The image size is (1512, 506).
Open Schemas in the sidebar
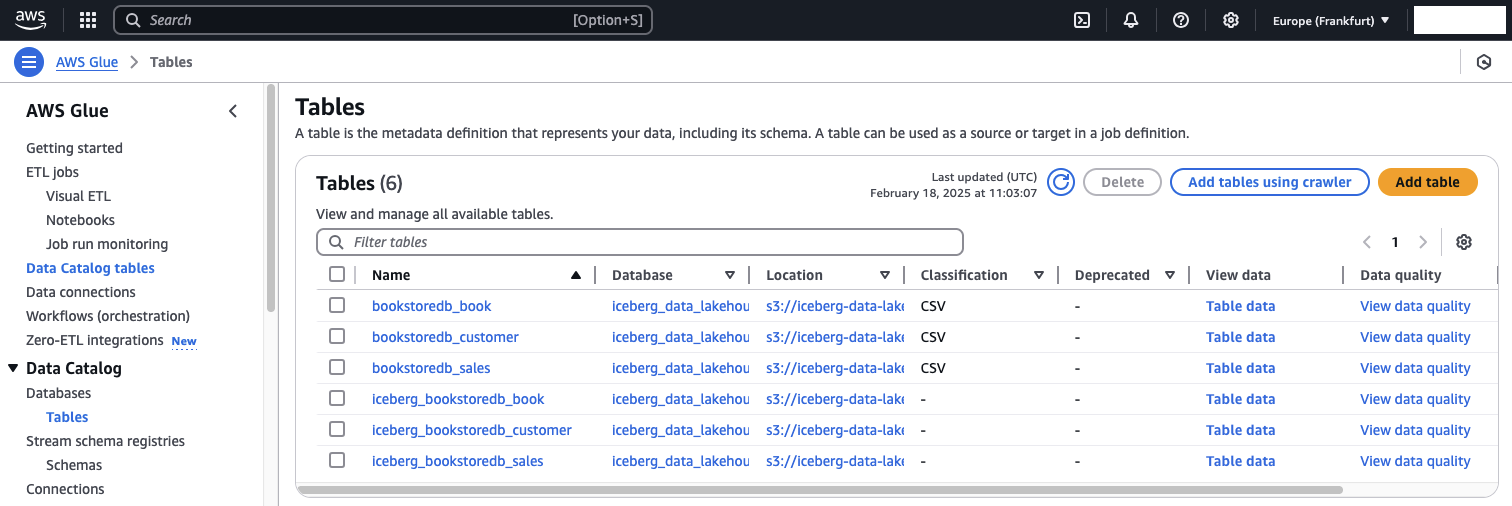pos(74,465)
